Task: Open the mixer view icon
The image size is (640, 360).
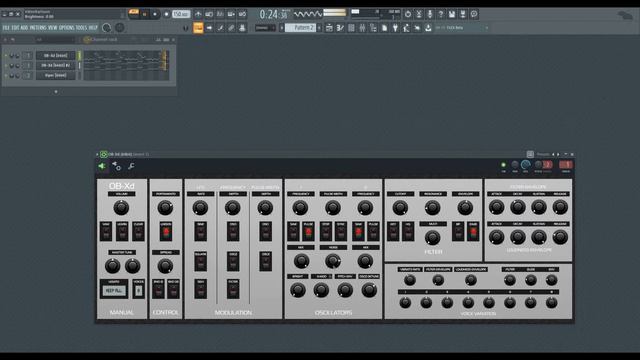Action: (362, 28)
